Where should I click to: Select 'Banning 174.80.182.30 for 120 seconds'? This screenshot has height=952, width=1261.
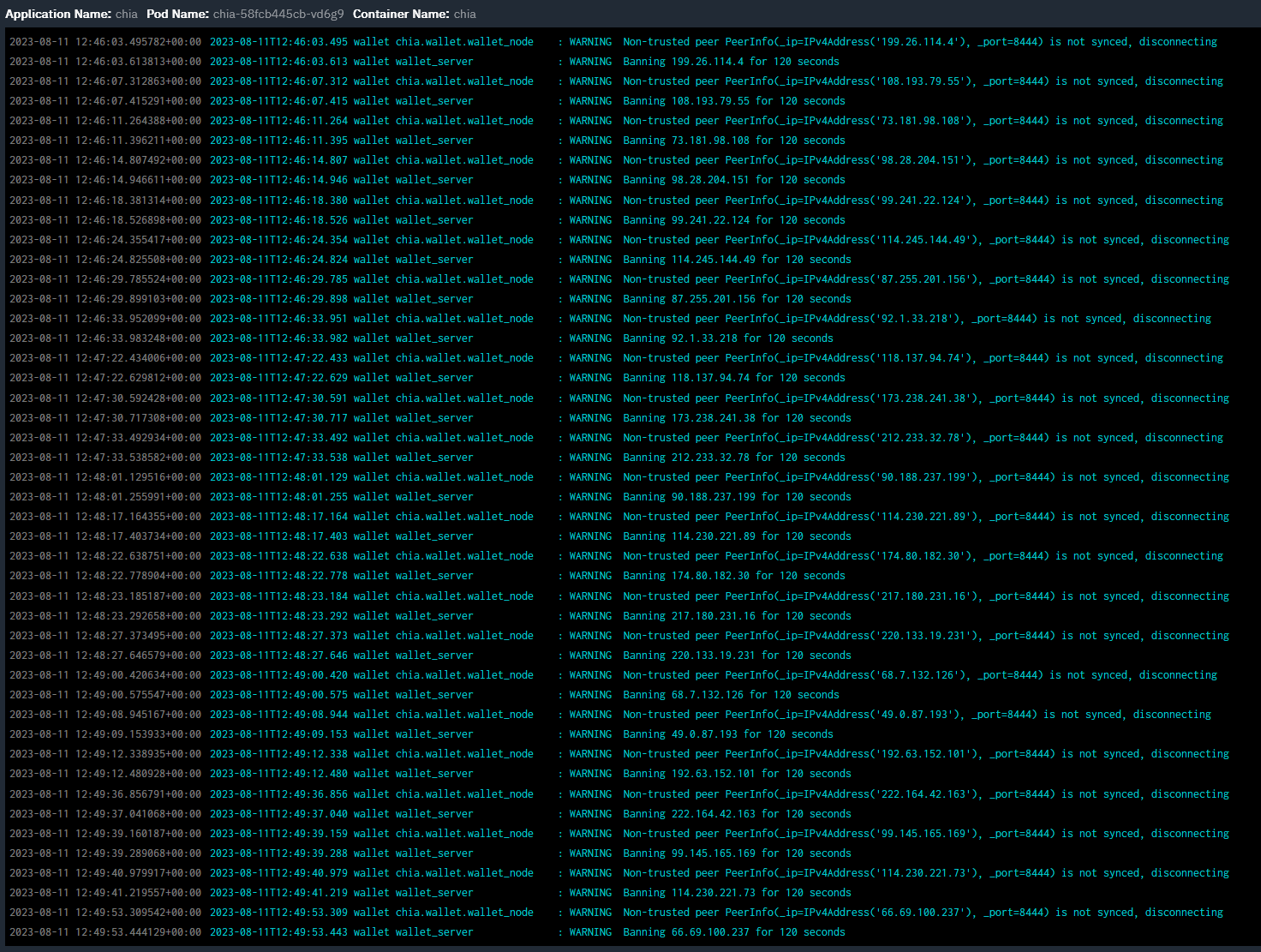pyautogui.click(x=734, y=576)
